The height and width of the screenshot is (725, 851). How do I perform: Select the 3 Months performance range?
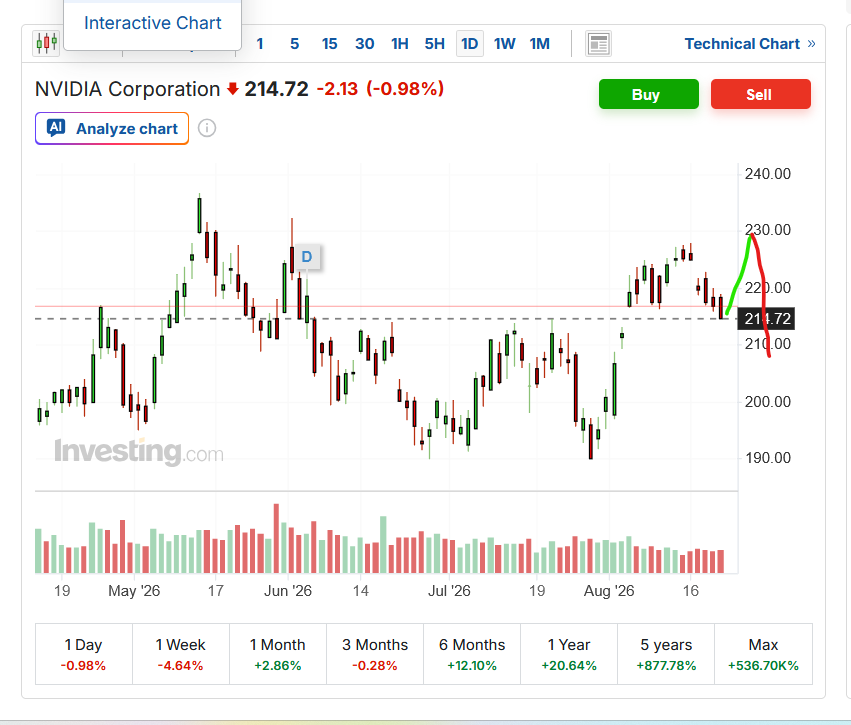coord(374,654)
